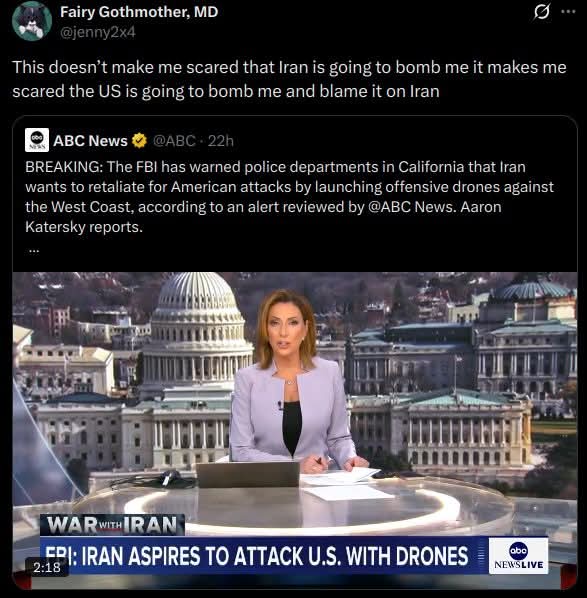Screen dimensions: 587x598
Task: Open the quoted post's BREAKING text body
Action: click(x=290, y=197)
